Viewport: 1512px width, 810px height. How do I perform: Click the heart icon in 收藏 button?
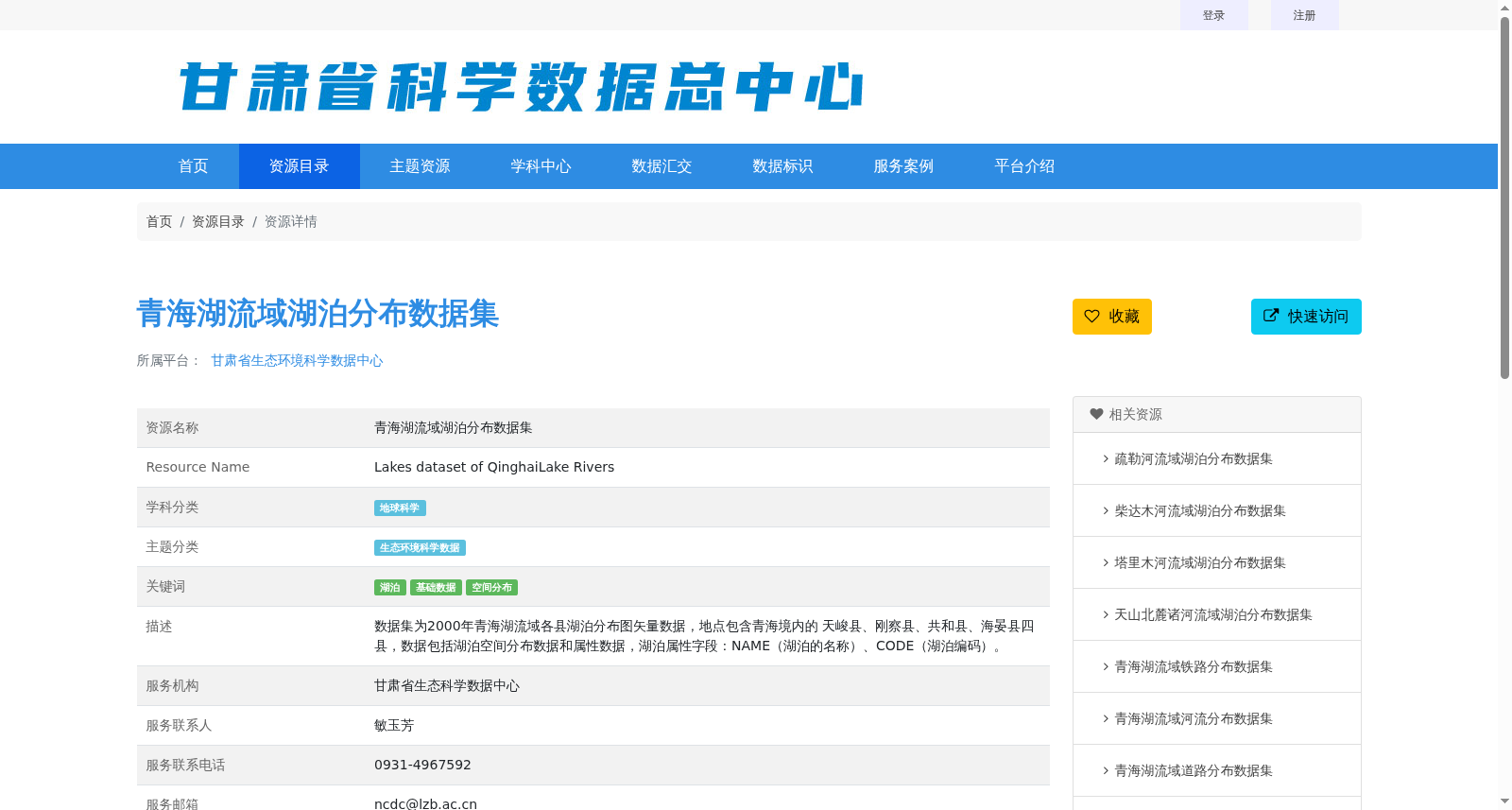point(1091,317)
